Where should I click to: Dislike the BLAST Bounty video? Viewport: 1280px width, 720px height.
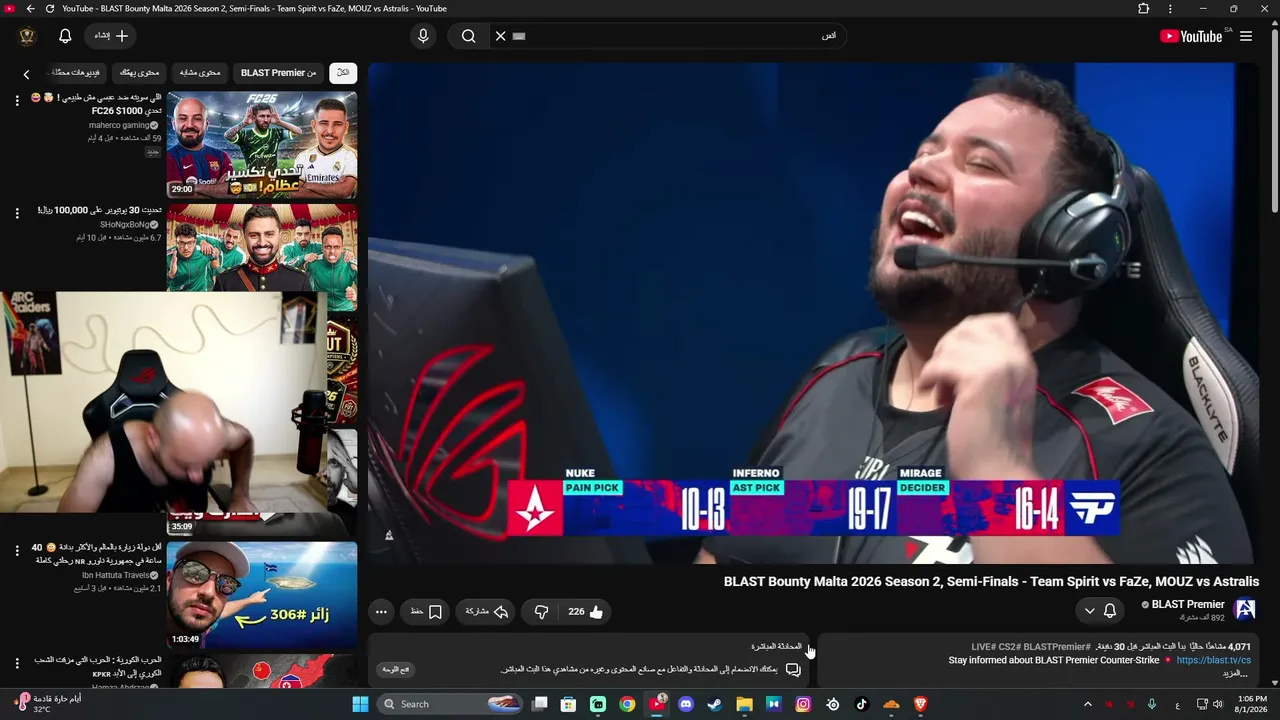pos(541,612)
